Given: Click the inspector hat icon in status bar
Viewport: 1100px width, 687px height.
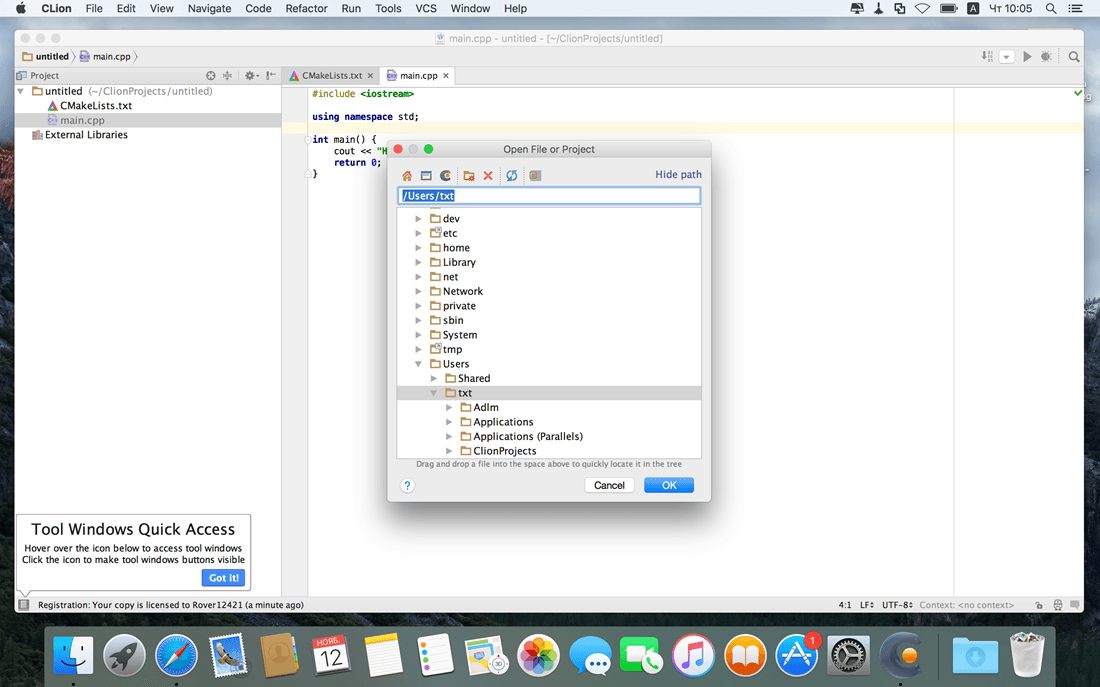Looking at the screenshot, I should pos(1057,605).
